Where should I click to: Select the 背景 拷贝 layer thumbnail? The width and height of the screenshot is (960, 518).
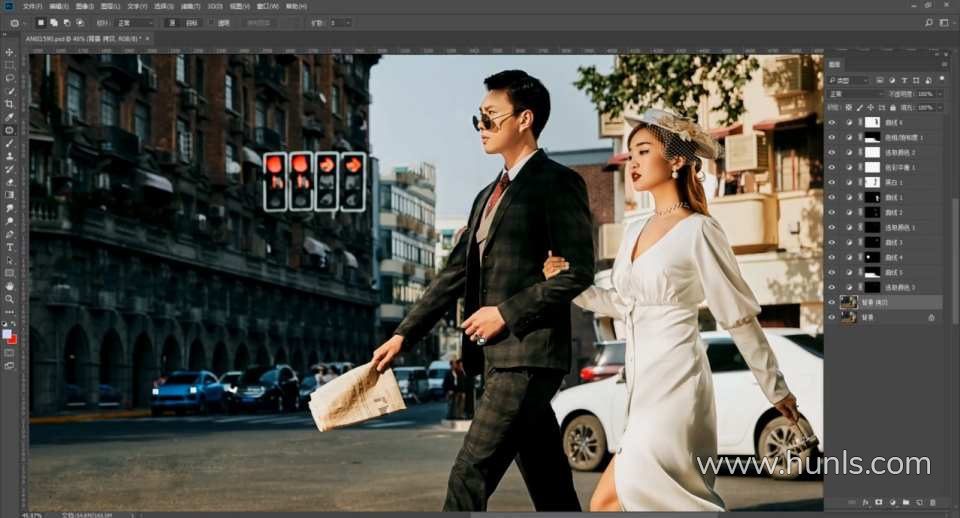point(848,302)
